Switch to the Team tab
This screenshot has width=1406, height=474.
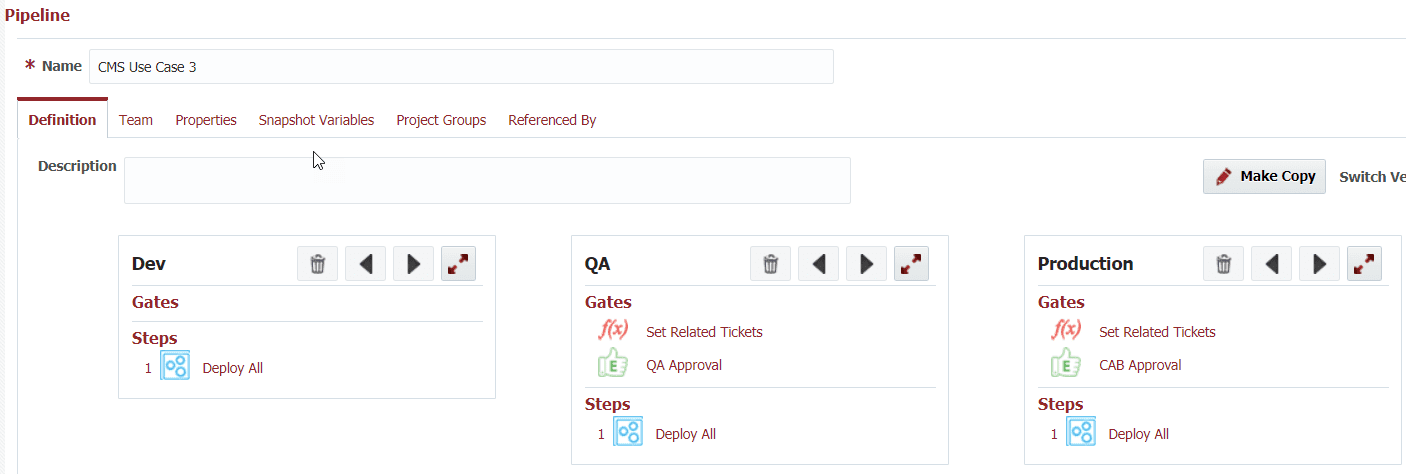pyautogui.click(x=136, y=120)
